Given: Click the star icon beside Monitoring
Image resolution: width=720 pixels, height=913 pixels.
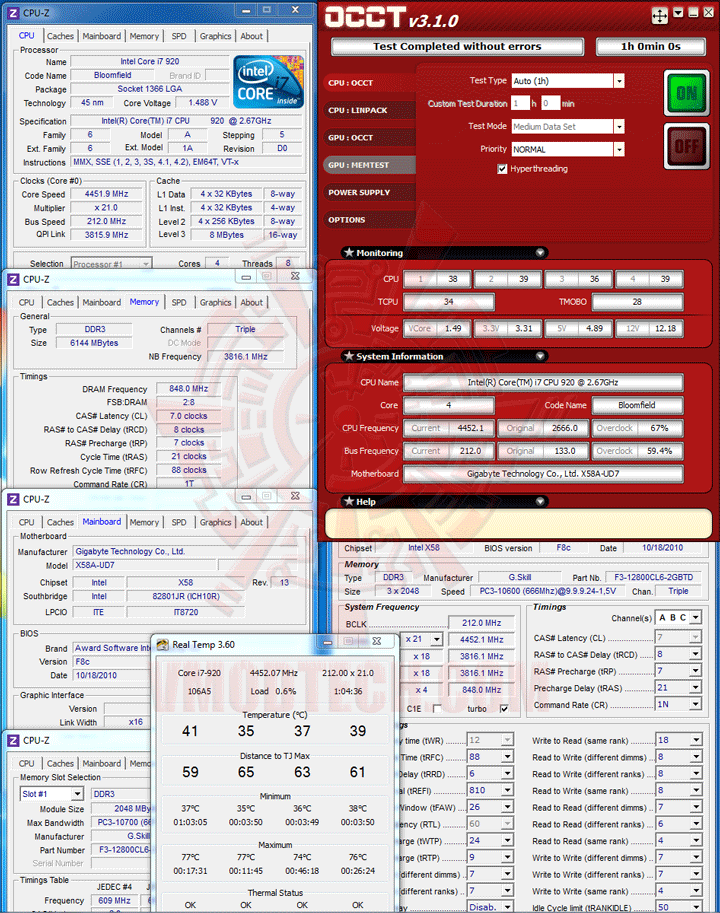Looking at the screenshot, I should pyautogui.click(x=349, y=253).
